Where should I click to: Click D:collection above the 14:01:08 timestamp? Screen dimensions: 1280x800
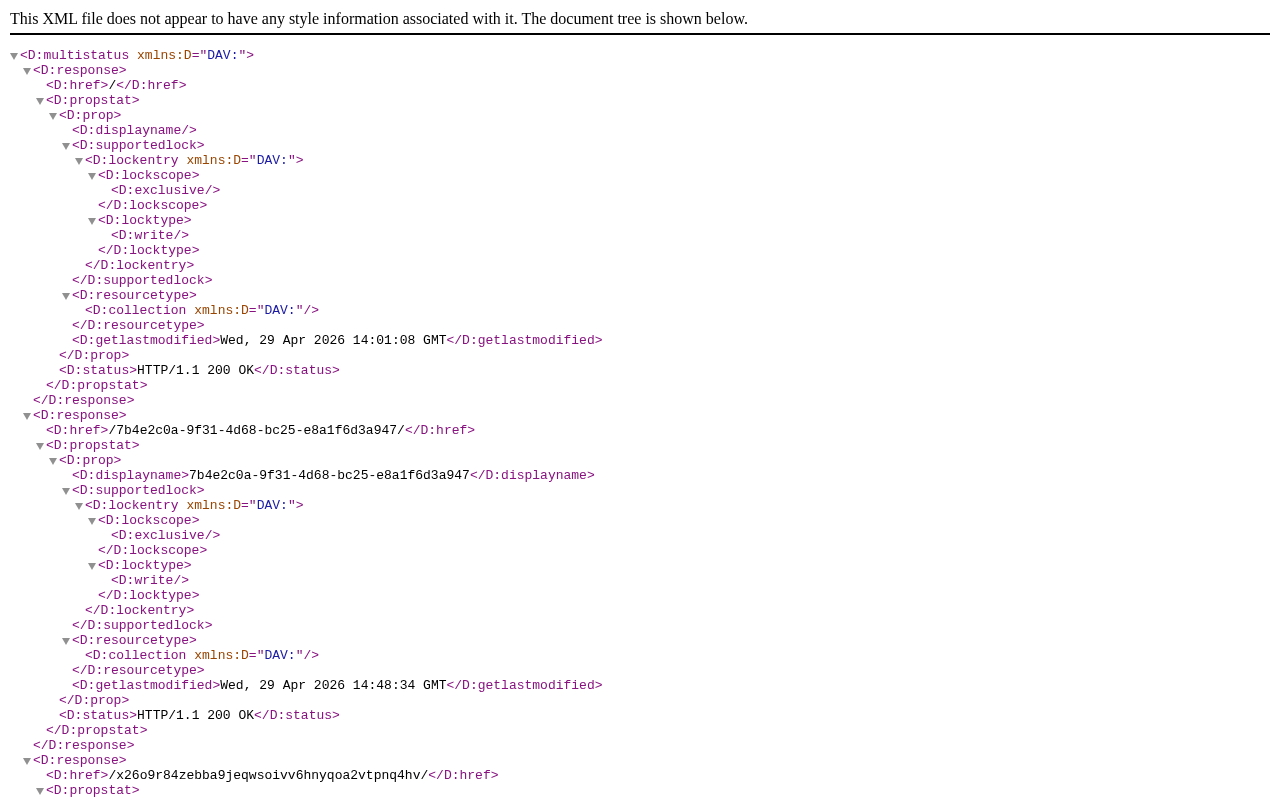tap(202, 310)
